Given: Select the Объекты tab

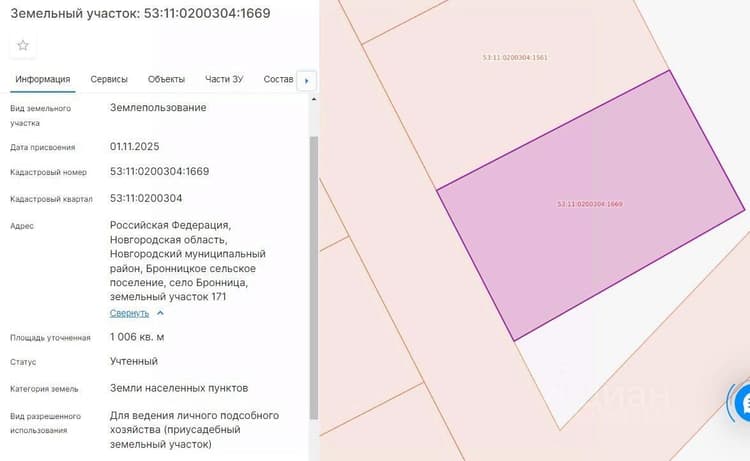Looking at the screenshot, I should [x=166, y=79].
